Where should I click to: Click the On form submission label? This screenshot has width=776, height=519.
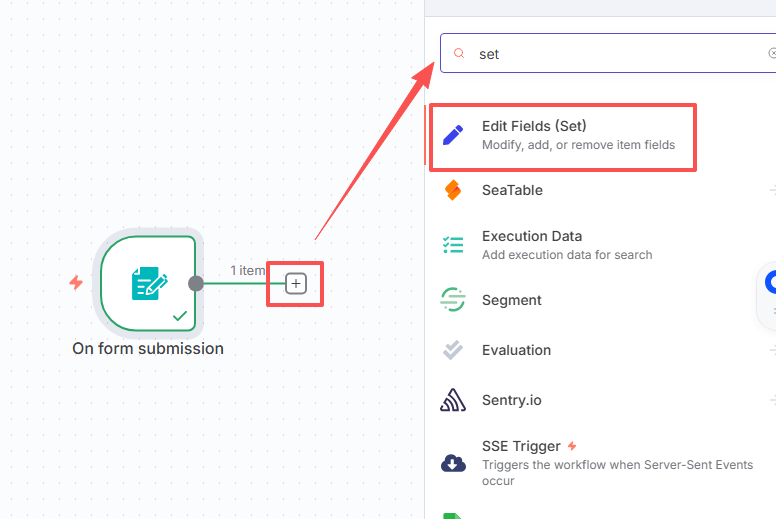(x=148, y=348)
